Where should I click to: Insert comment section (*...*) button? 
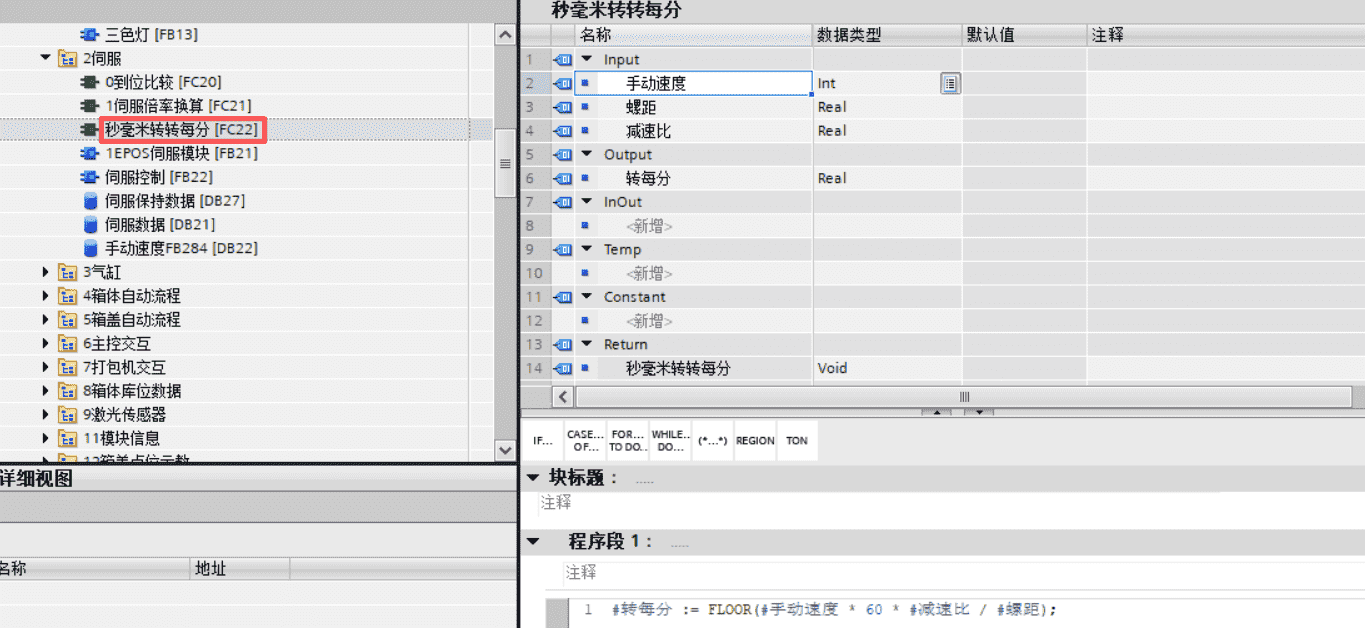712,441
